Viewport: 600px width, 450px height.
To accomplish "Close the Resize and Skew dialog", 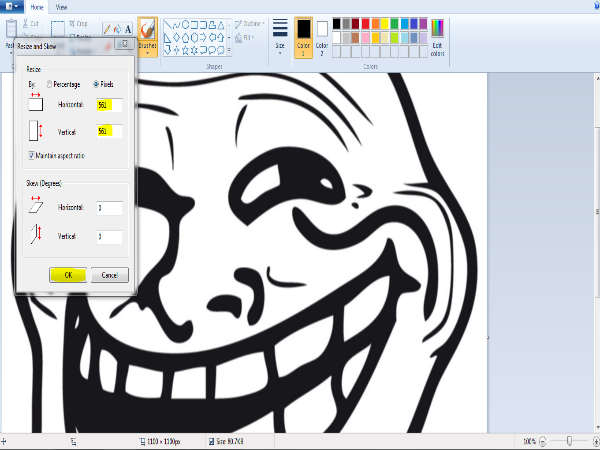I will pyautogui.click(x=124, y=44).
